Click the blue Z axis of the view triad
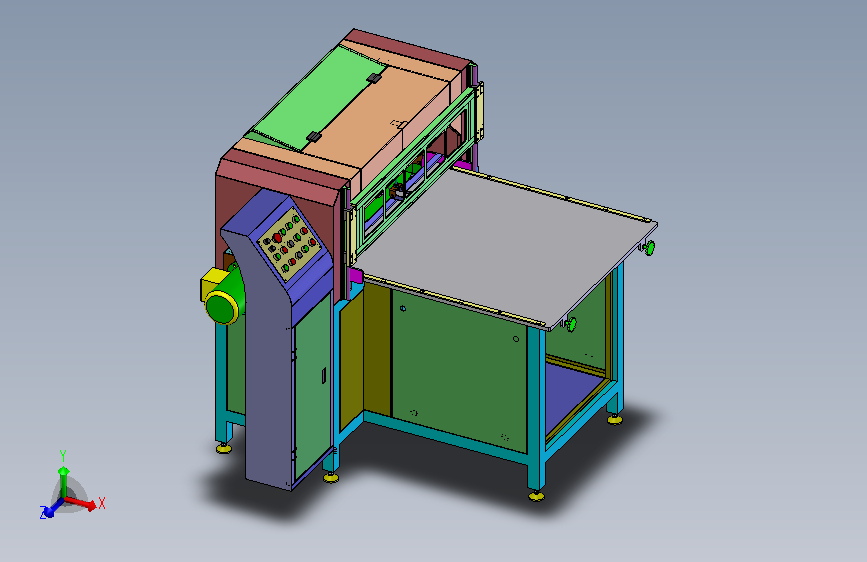This screenshot has width=867, height=562. point(50,510)
